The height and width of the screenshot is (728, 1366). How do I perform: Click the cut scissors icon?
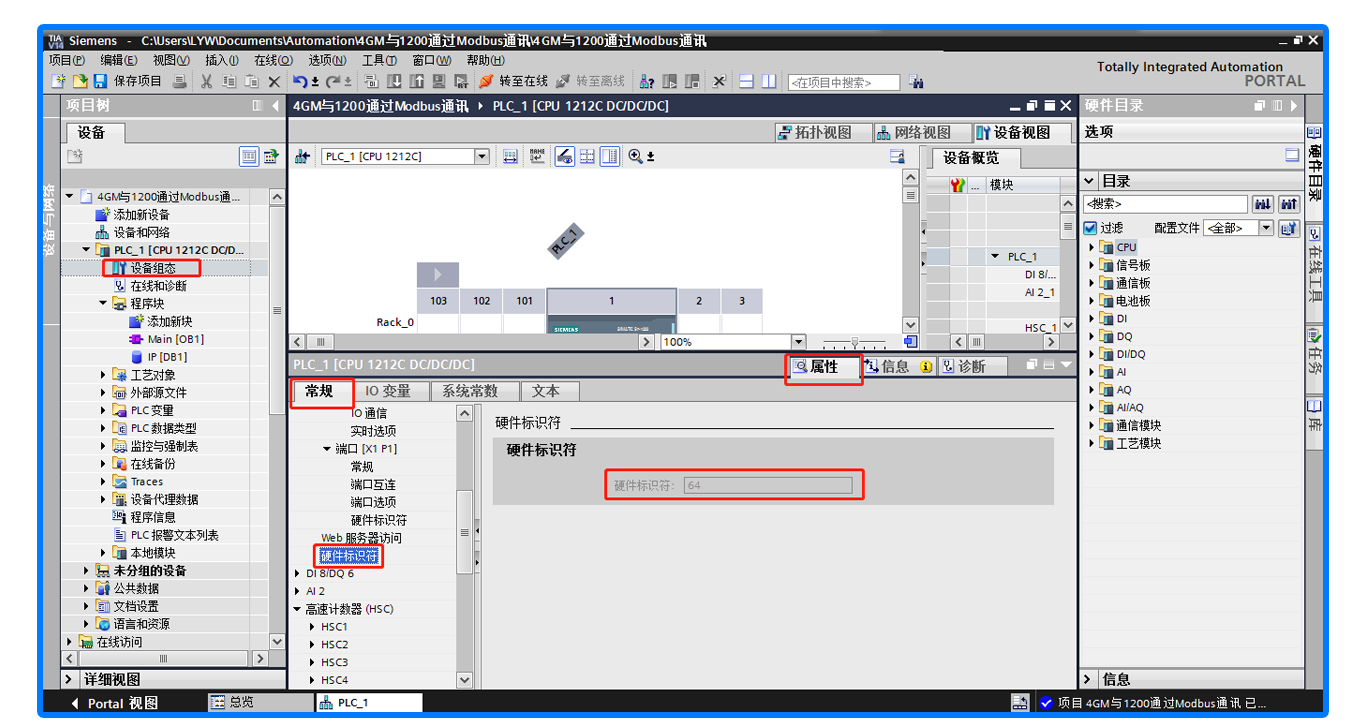[207, 81]
